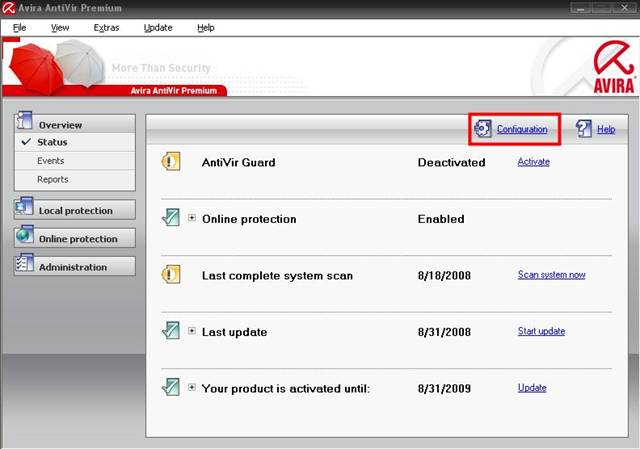Click the Administration icon in sidebar
Image resolution: width=640 pixels, height=449 pixels.
(25, 267)
